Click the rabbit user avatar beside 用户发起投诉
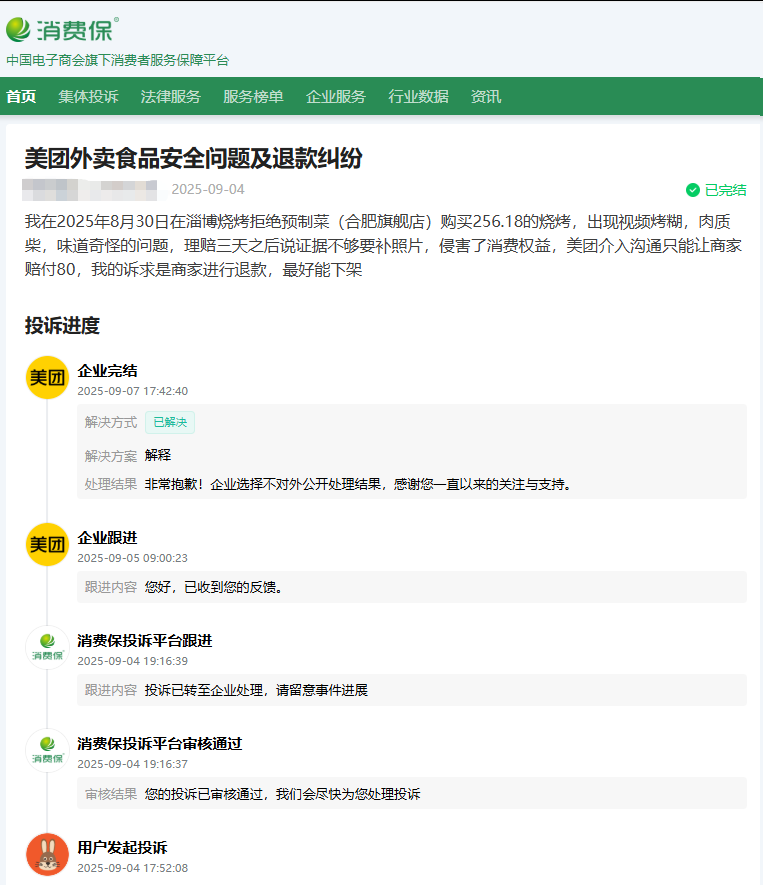 pyautogui.click(x=47, y=855)
